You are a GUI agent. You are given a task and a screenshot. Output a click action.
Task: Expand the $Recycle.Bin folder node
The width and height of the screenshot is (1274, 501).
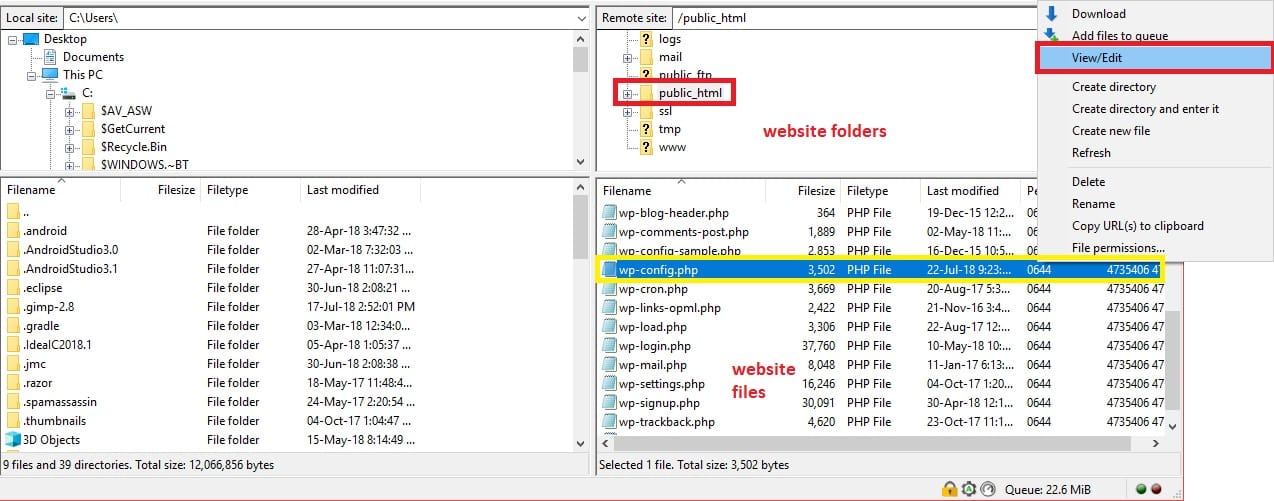[69, 147]
